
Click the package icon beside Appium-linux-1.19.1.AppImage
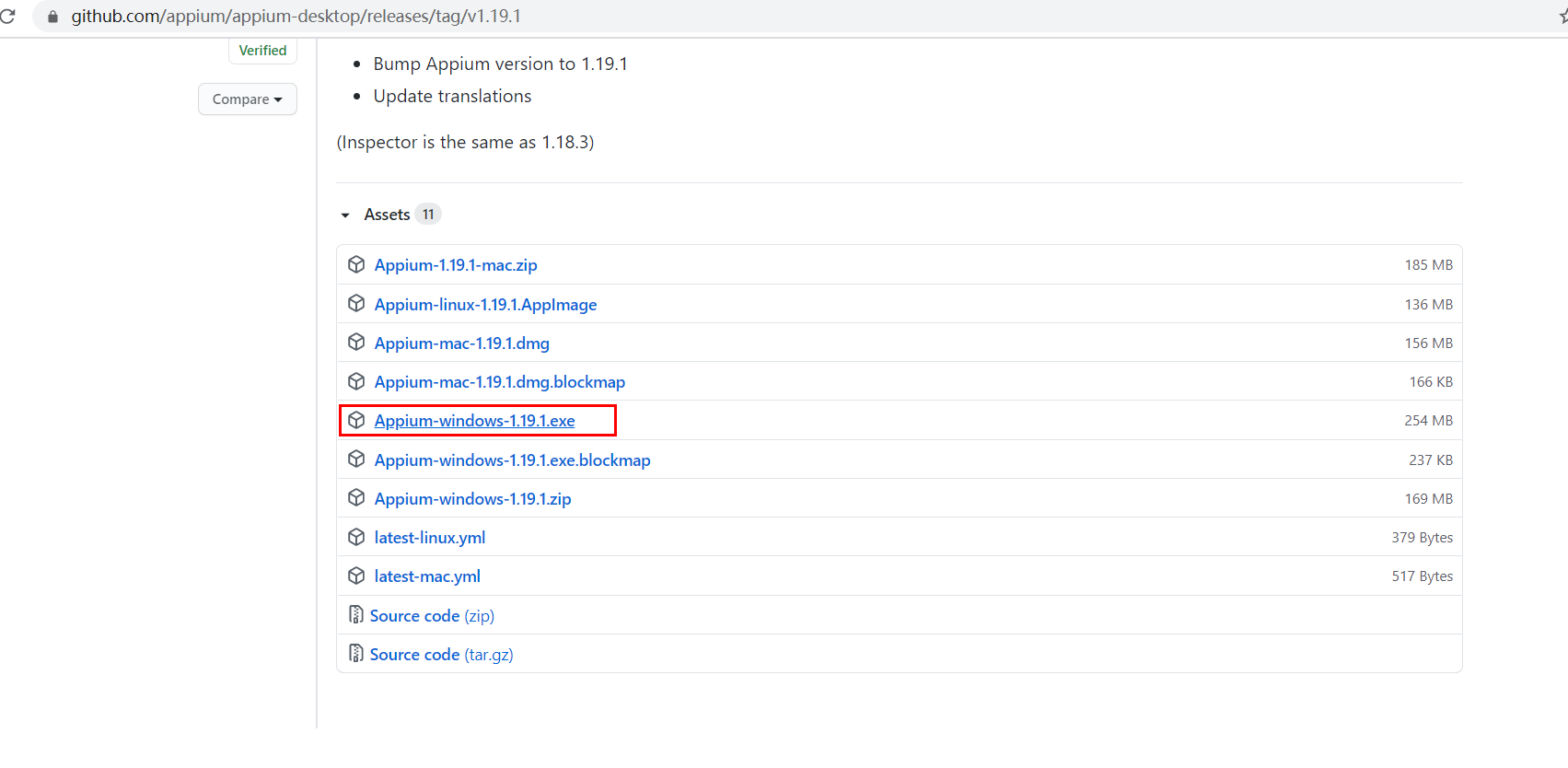(x=356, y=304)
